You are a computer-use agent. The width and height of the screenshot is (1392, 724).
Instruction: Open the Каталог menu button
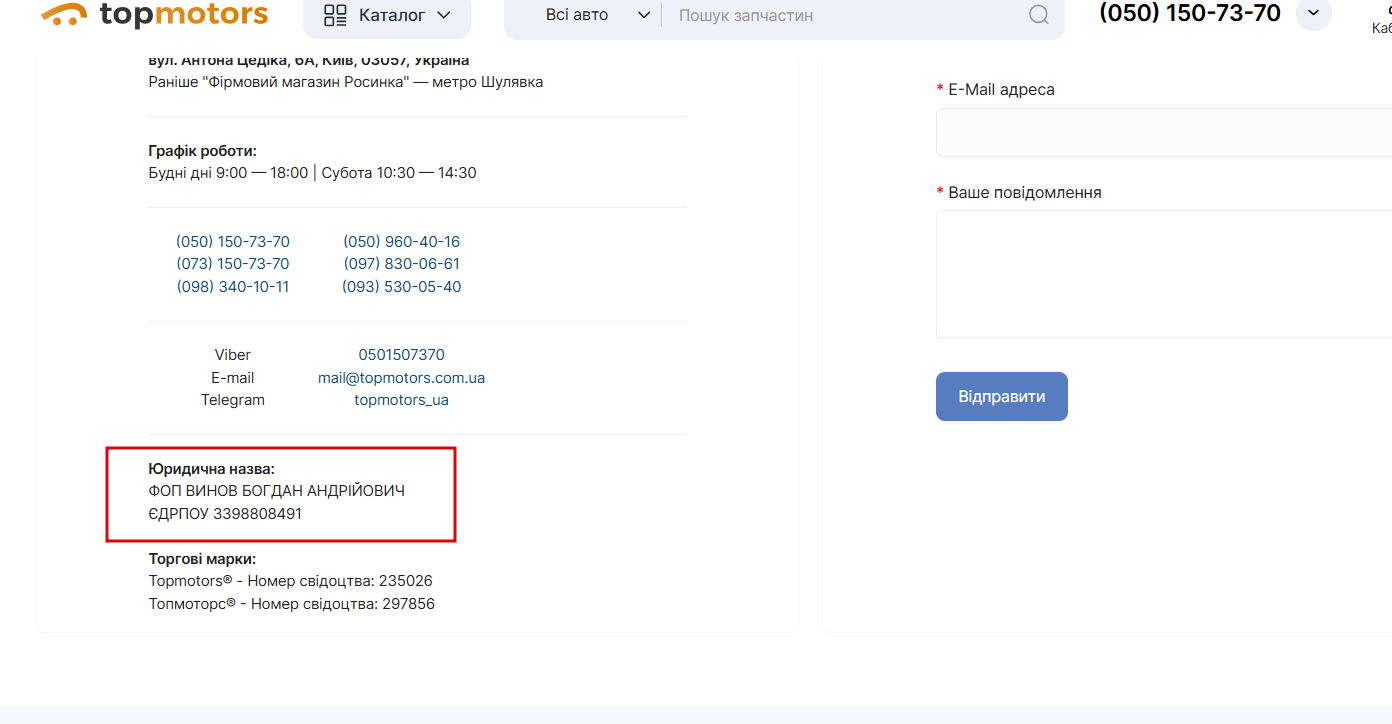coord(387,16)
